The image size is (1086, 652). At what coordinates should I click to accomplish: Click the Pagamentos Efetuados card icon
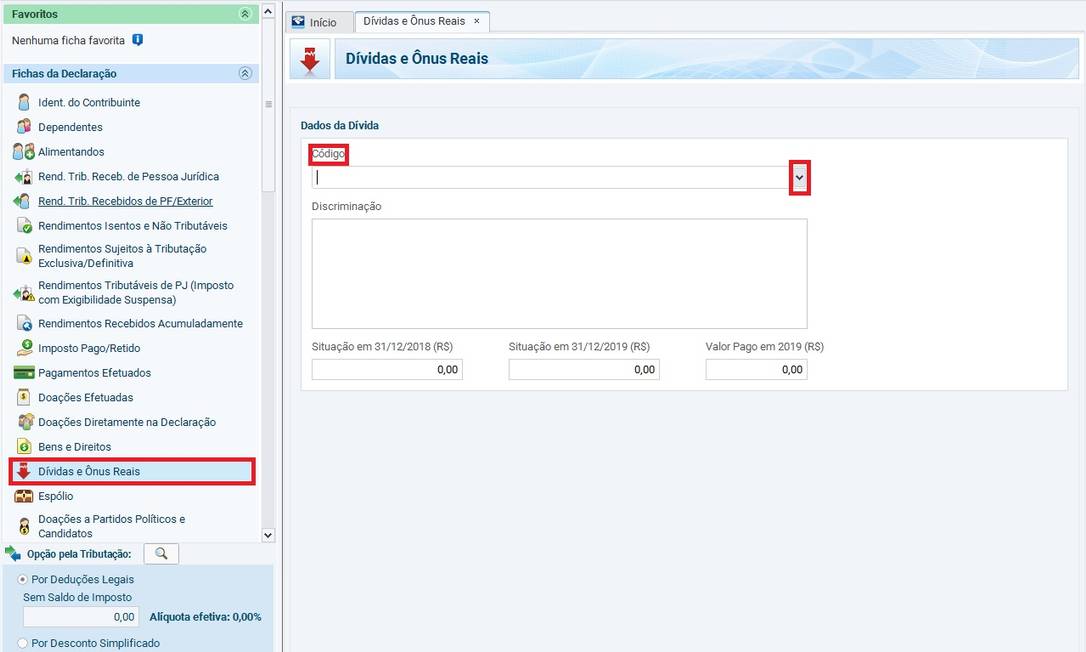click(x=24, y=373)
